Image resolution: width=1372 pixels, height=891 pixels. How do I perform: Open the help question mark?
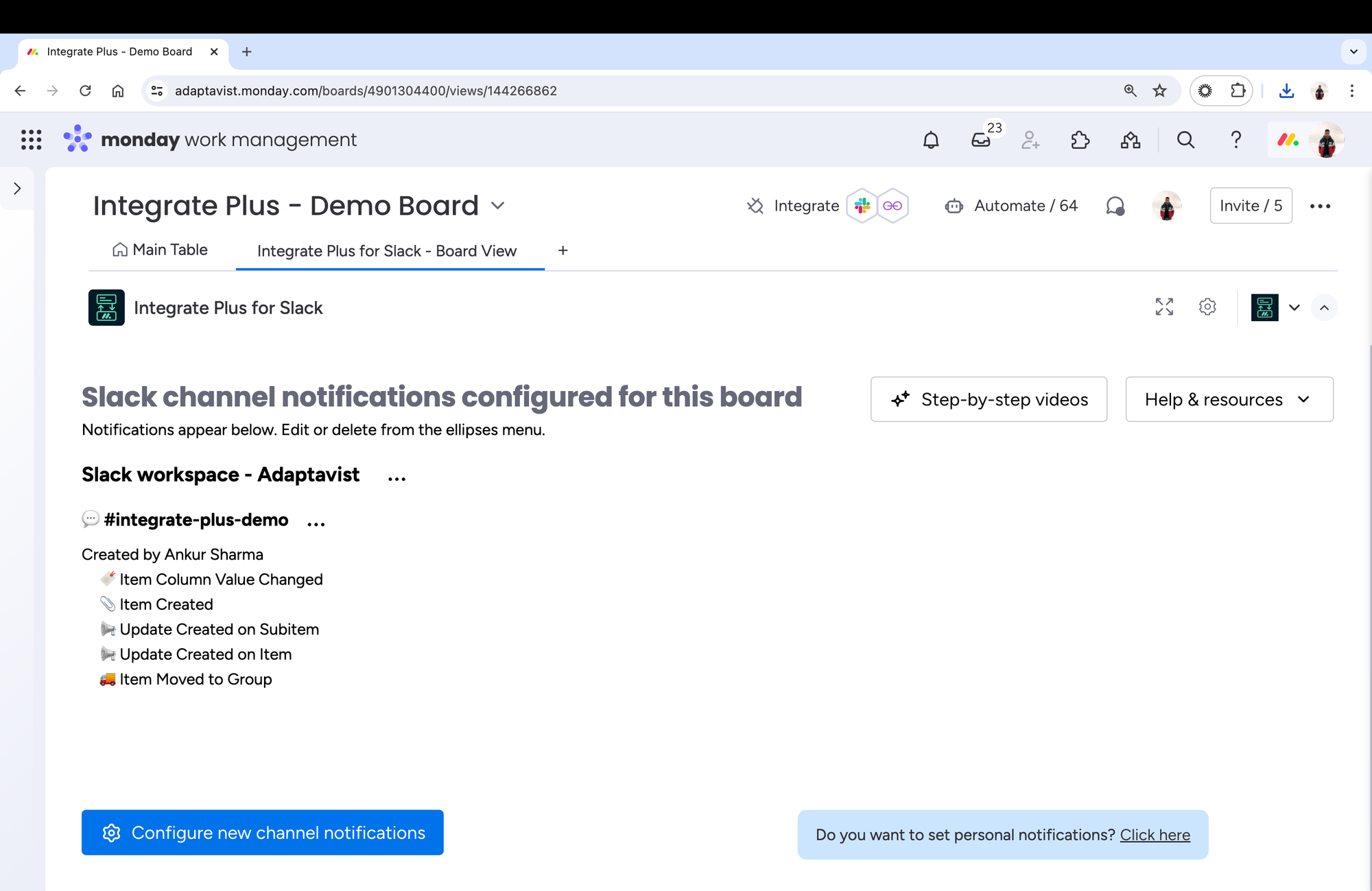pos(1236,140)
